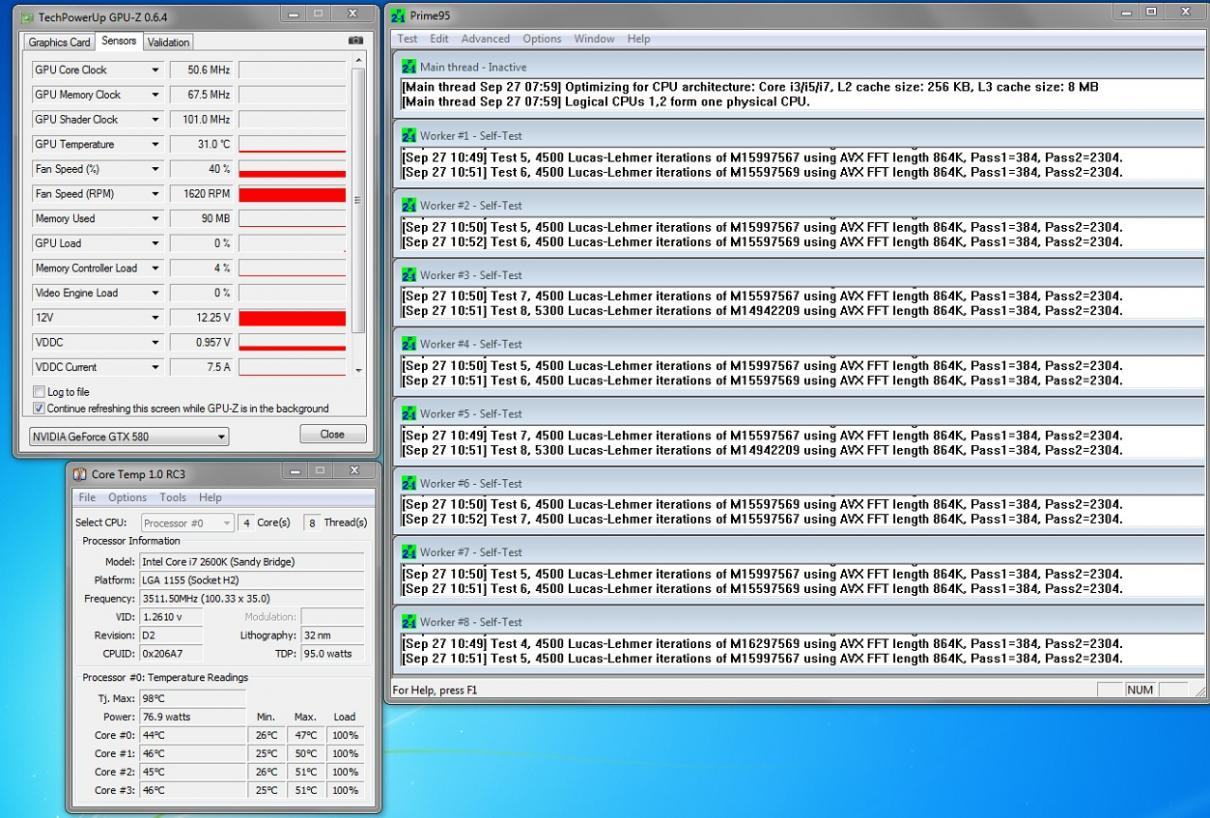Image resolution: width=1210 pixels, height=818 pixels.
Task: Open the Prime95 Test menu
Action: 407,39
